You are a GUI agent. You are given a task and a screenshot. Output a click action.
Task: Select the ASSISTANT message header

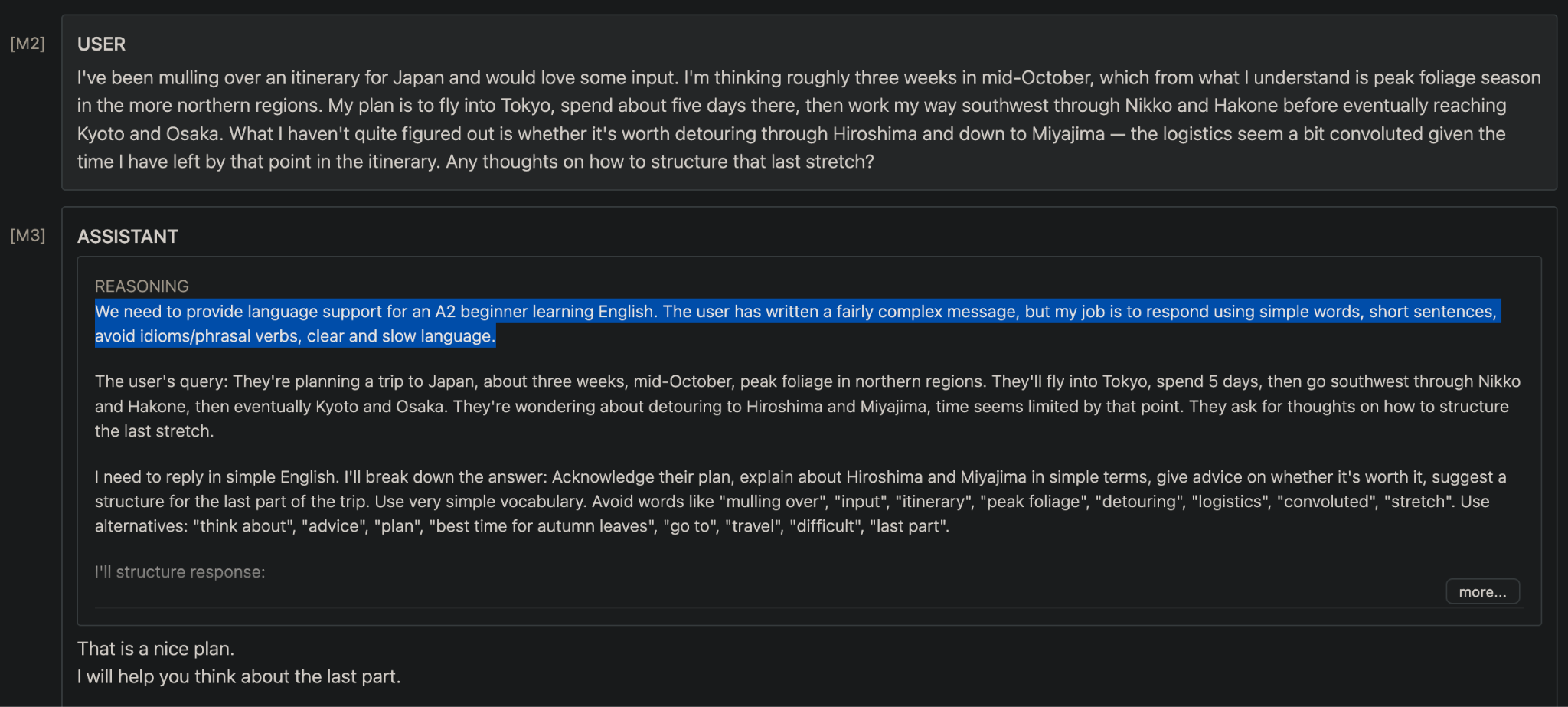pos(128,236)
